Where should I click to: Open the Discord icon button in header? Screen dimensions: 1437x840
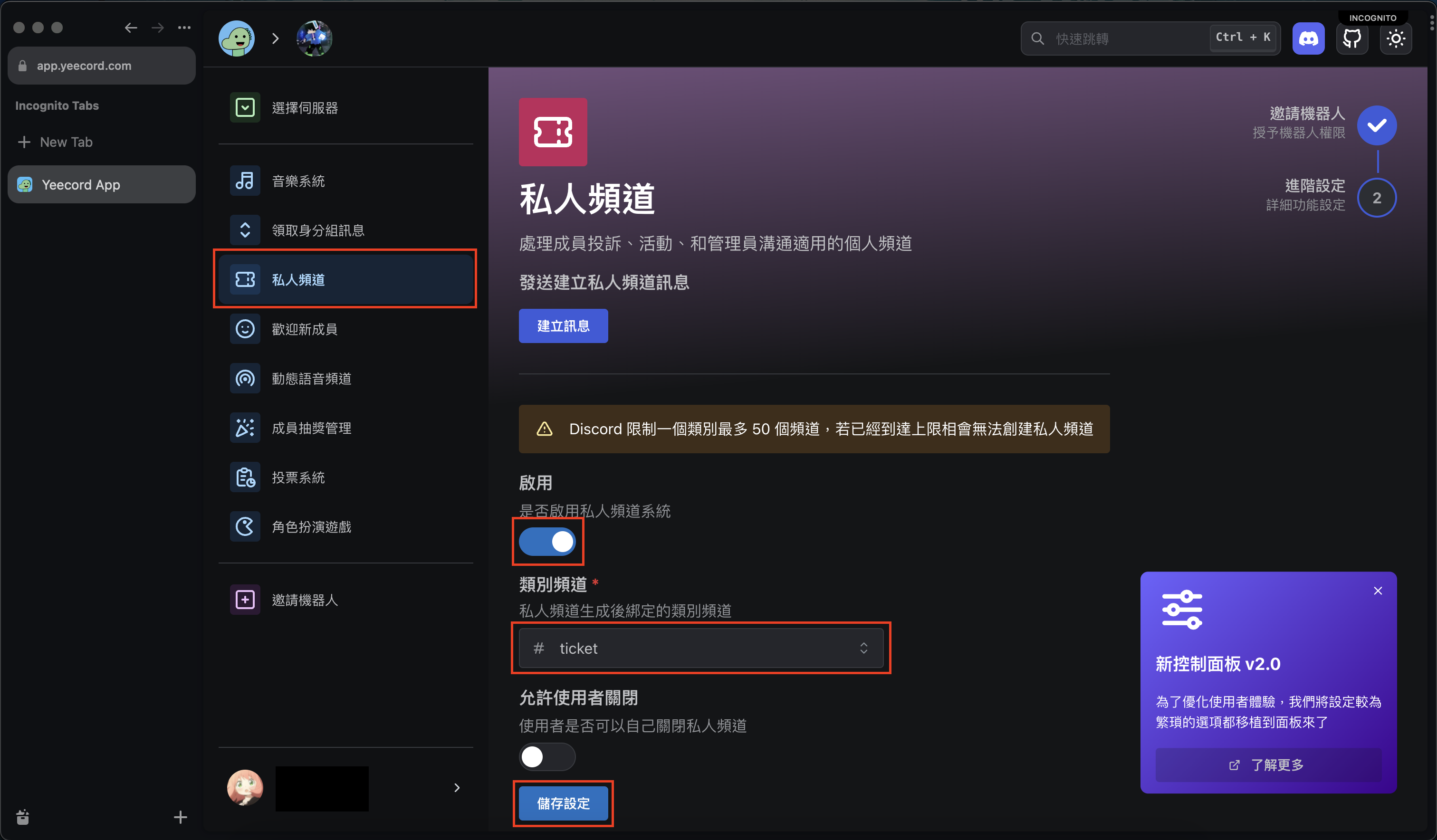(1308, 39)
